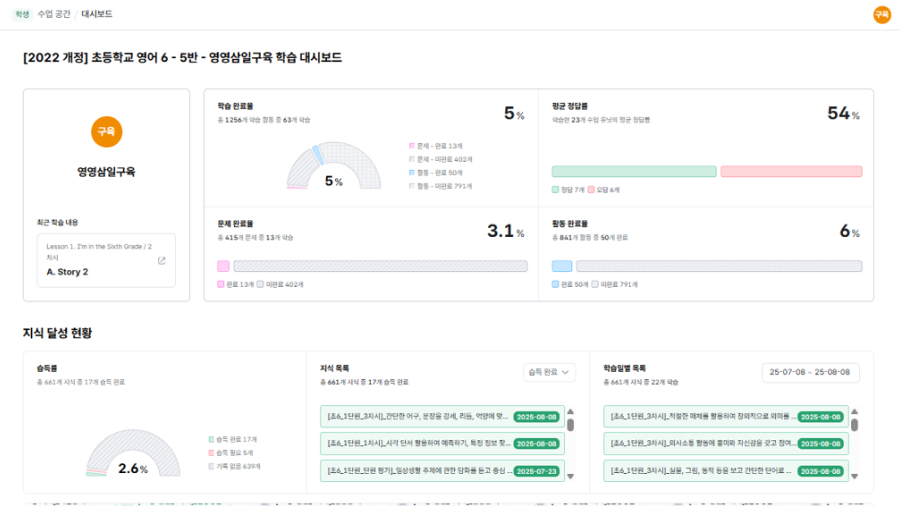Open the orange user avatar in top-right
The image size is (900, 506).
881,15
